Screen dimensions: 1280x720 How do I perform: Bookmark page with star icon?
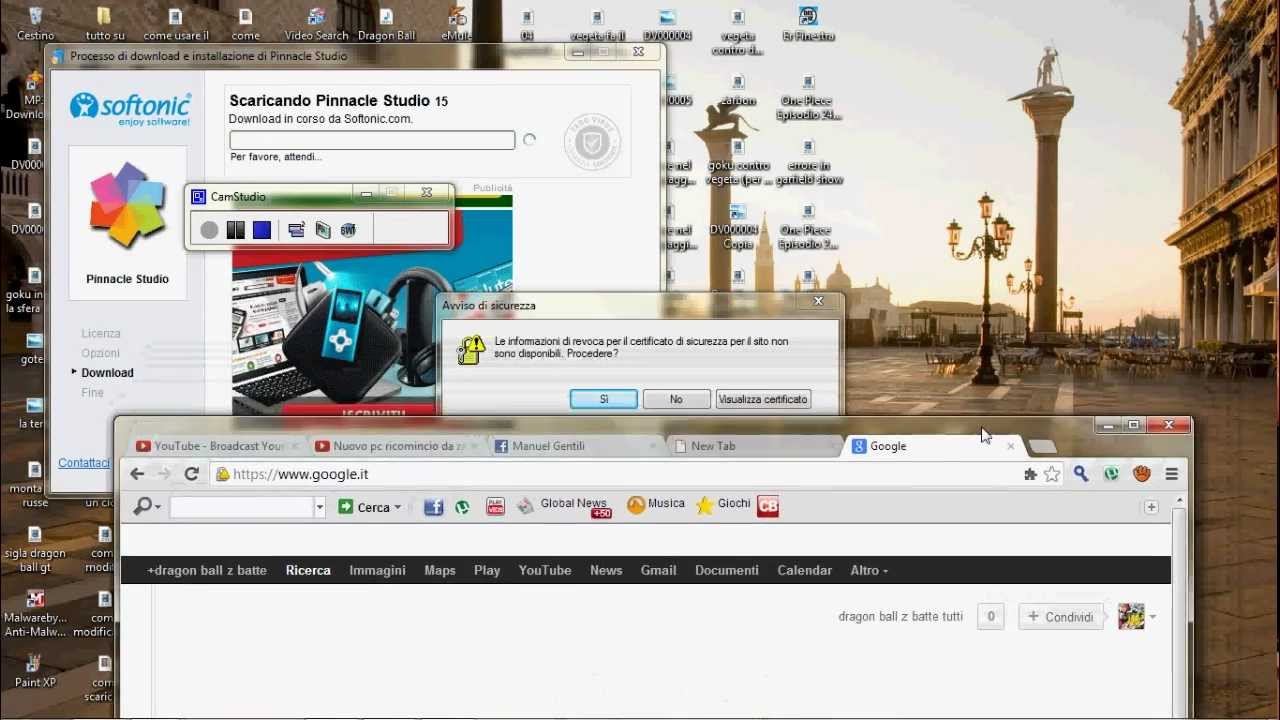tap(1052, 474)
